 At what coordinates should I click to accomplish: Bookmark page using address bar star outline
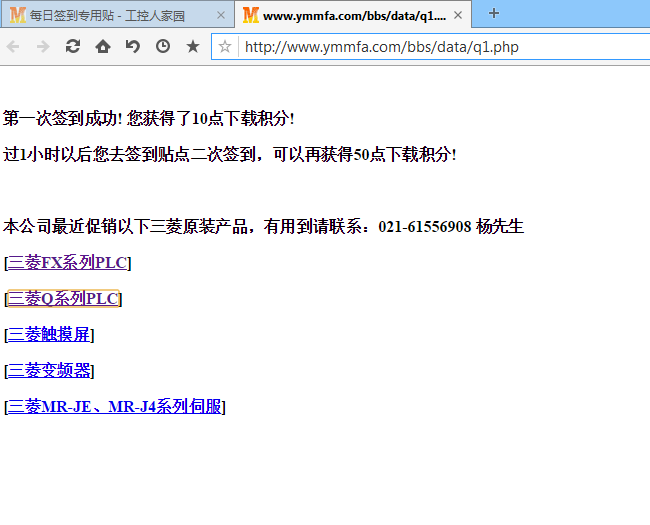tap(225, 46)
